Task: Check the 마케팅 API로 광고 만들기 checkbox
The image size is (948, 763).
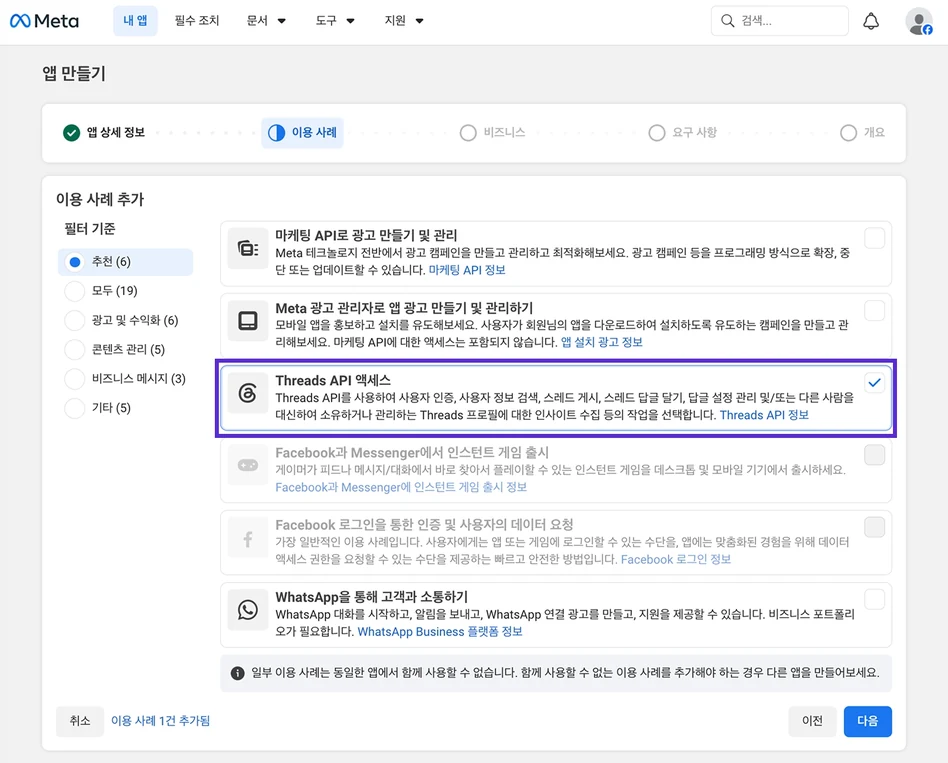Action: [x=874, y=238]
